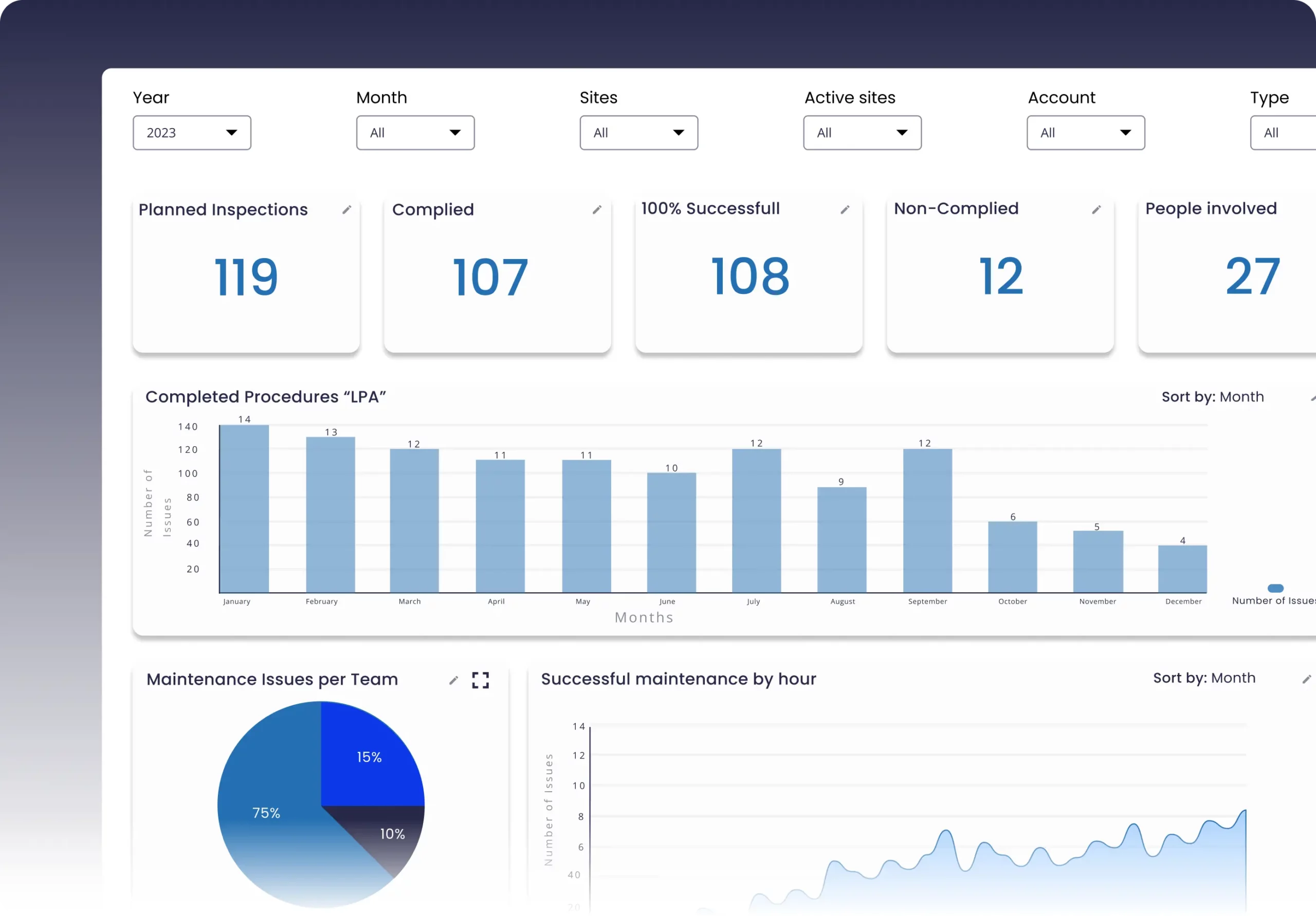This screenshot has height=916, width=1316.
Task: Click the Planned Inspections value 119
Action: (x=246, y=277)
